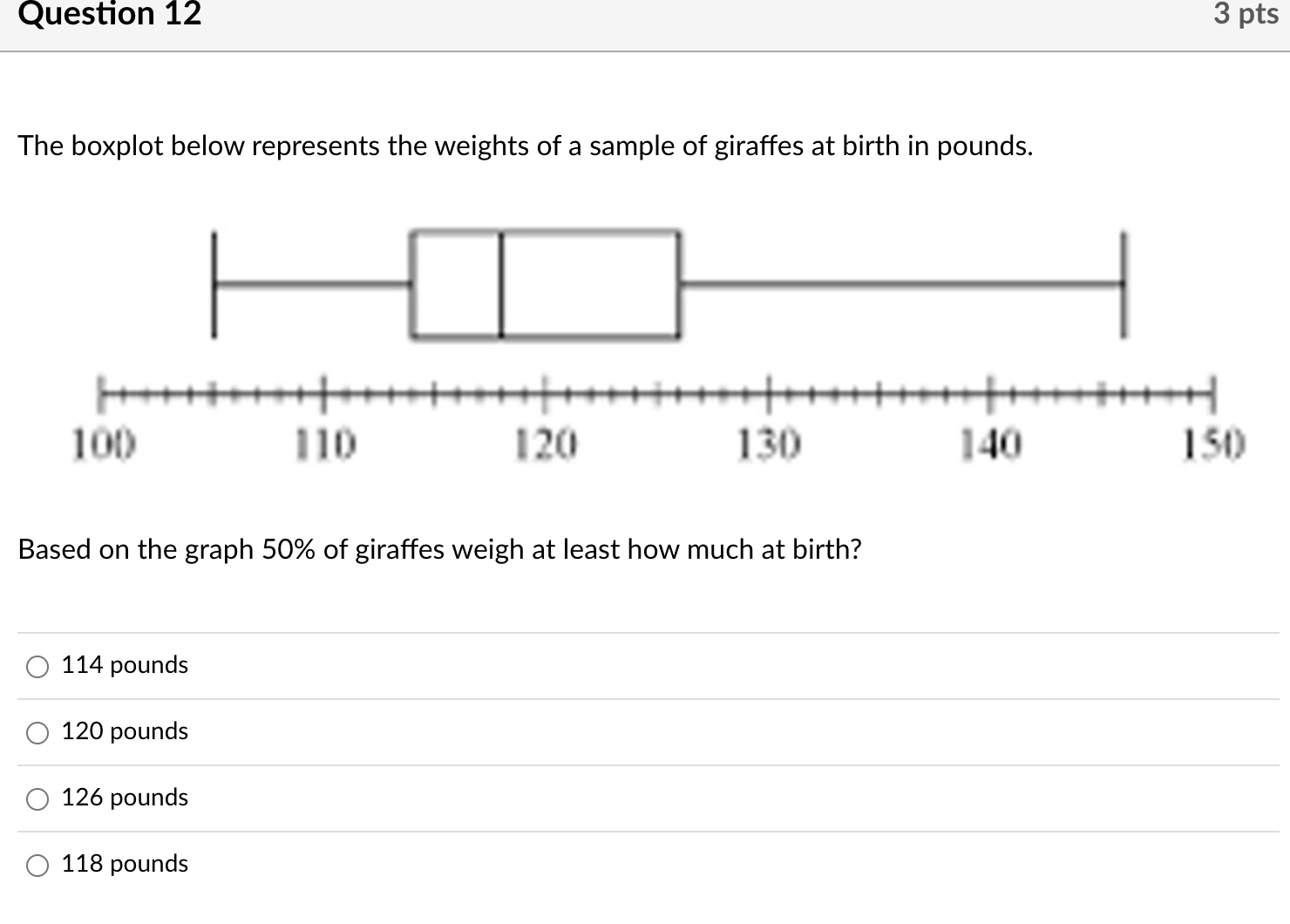Screen dimensions: 1290x924
Task: Click the text asking about 50% of giraffes
Action: (x=439, y=550)
